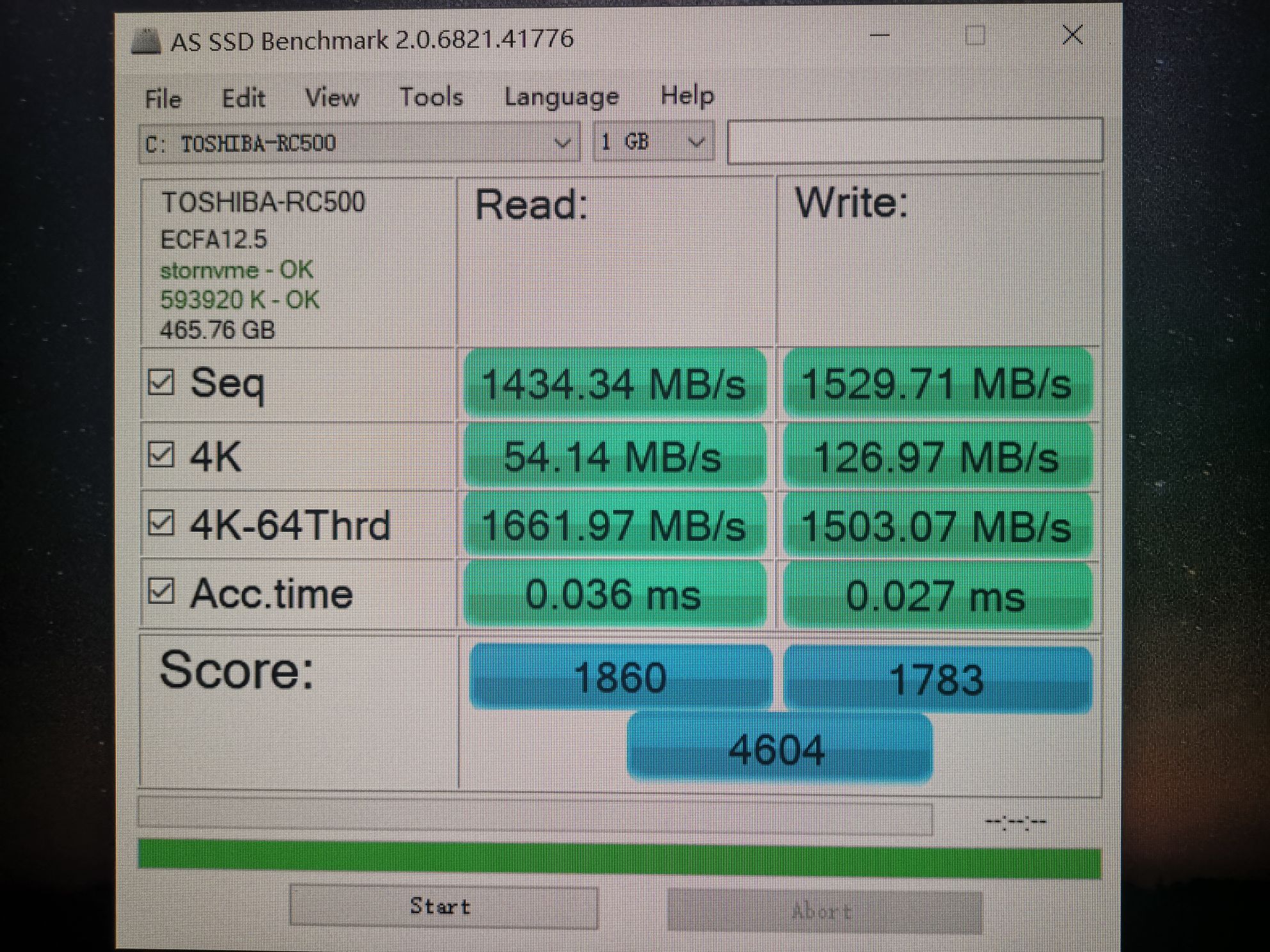The width and height of the screenshot is (1270, 952).
Task: Click the AS SSD Benchmark title bar icon
Action: pos(146,42)
